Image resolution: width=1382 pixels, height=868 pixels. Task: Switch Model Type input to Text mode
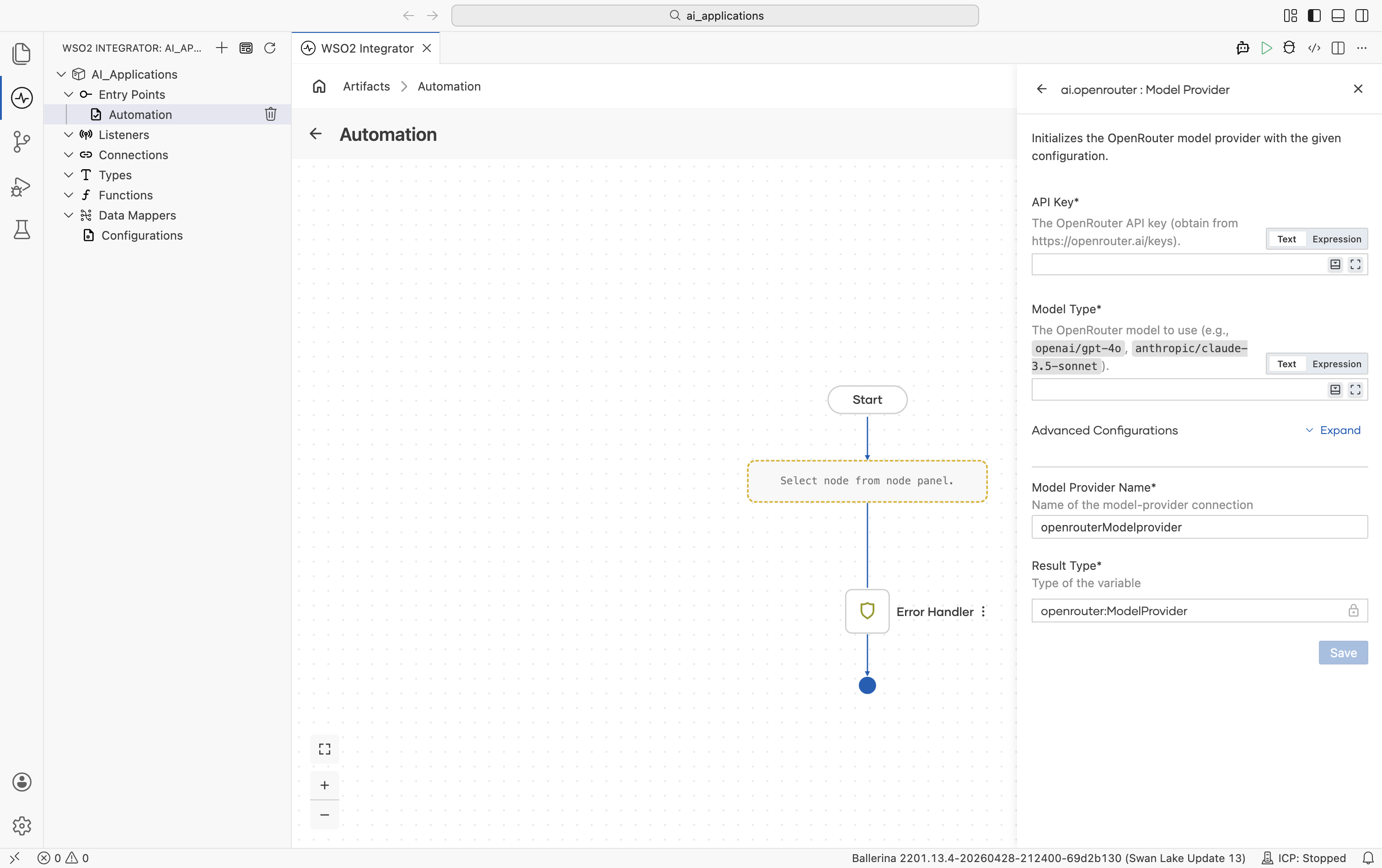[1286, 364]
